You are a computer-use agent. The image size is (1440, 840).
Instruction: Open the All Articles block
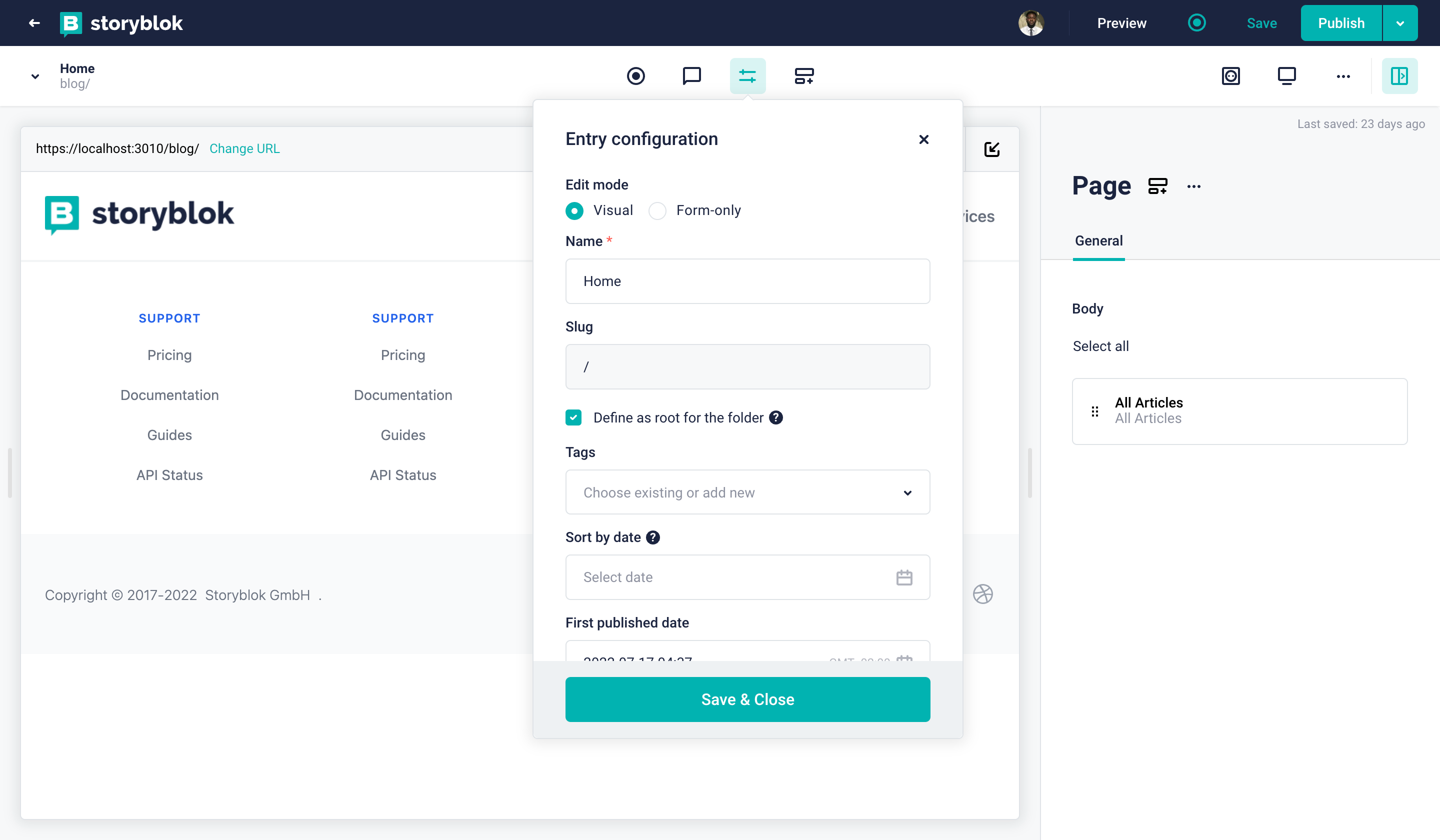pyautogui.click(x=1239, y=411)
